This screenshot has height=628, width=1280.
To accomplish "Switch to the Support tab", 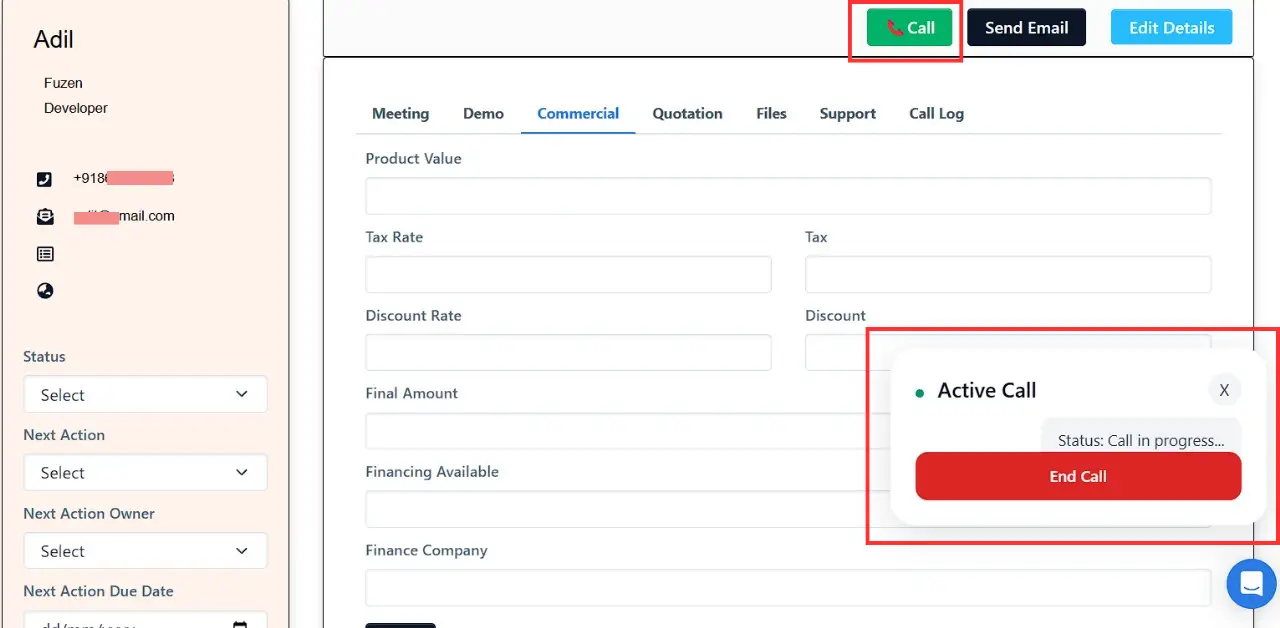I will (x=847, y=113).
